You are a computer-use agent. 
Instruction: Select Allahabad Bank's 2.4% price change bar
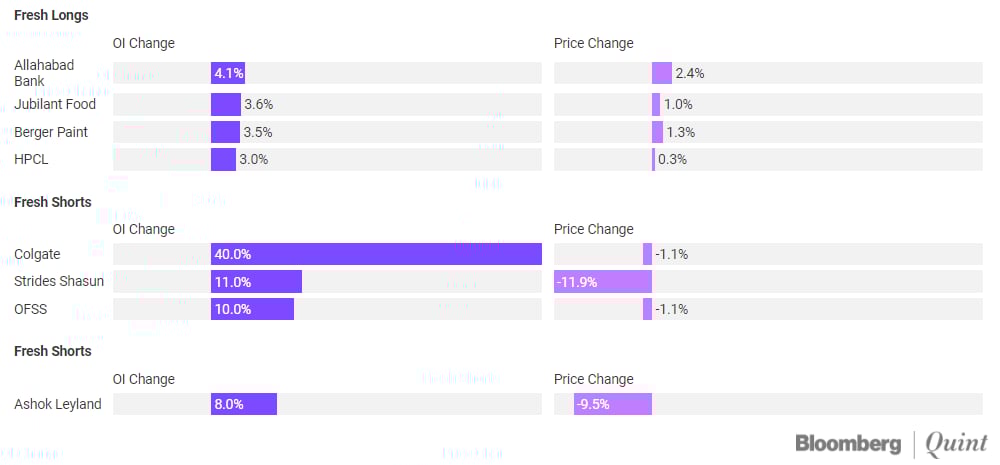(662, 73)
